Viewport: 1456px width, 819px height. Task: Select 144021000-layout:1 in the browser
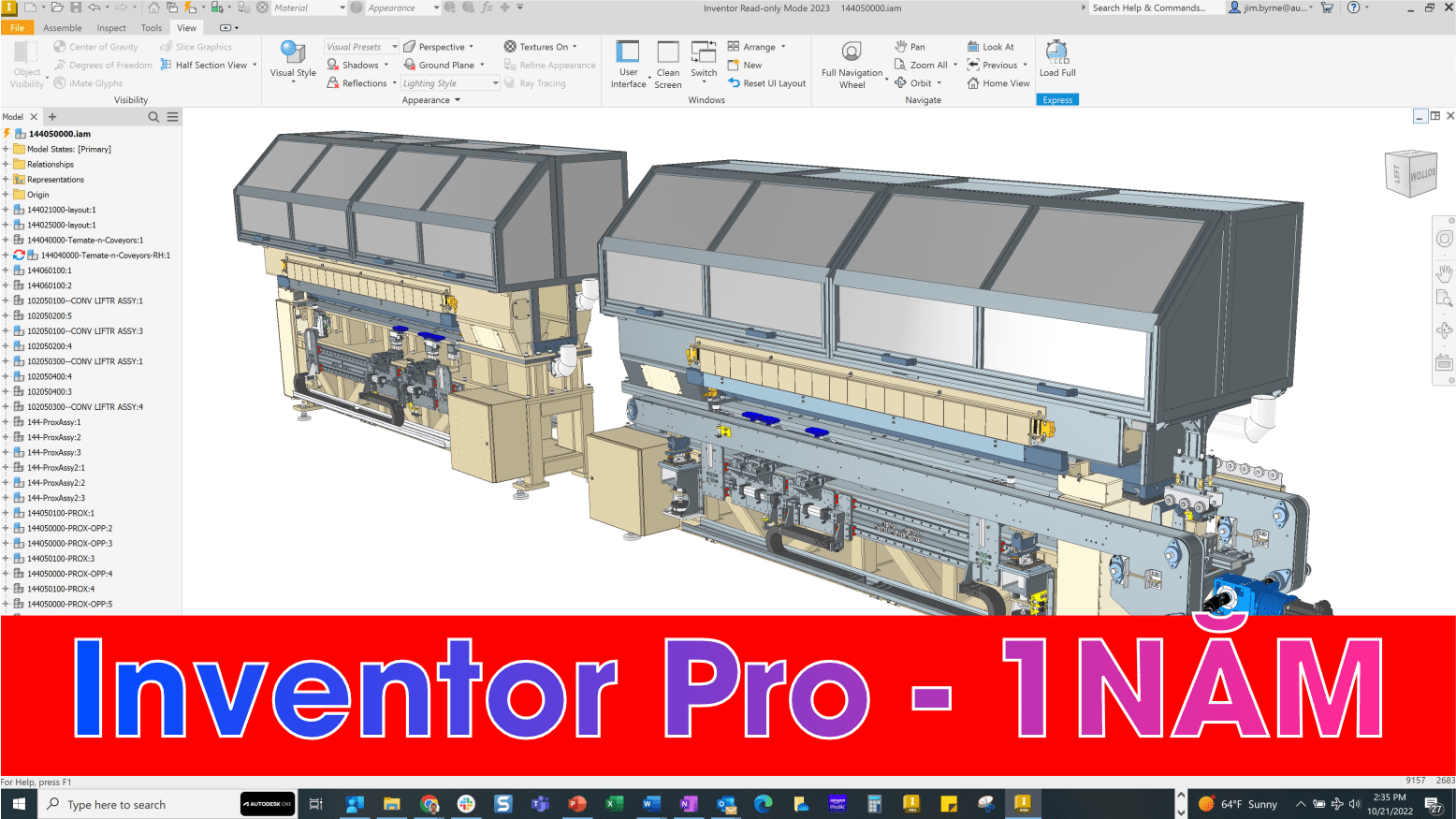coord(61,210)
